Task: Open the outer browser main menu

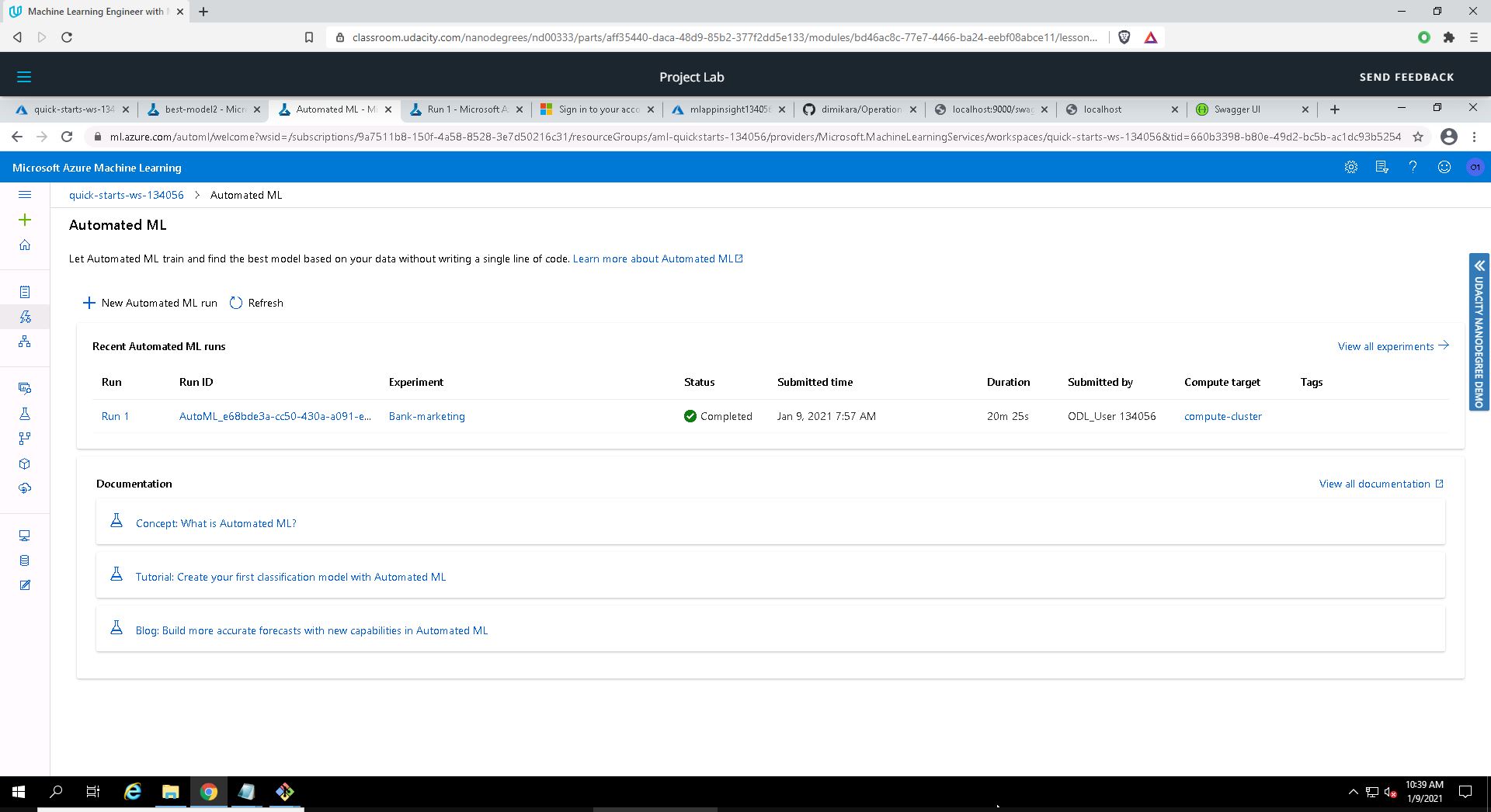Action: 1474,37
